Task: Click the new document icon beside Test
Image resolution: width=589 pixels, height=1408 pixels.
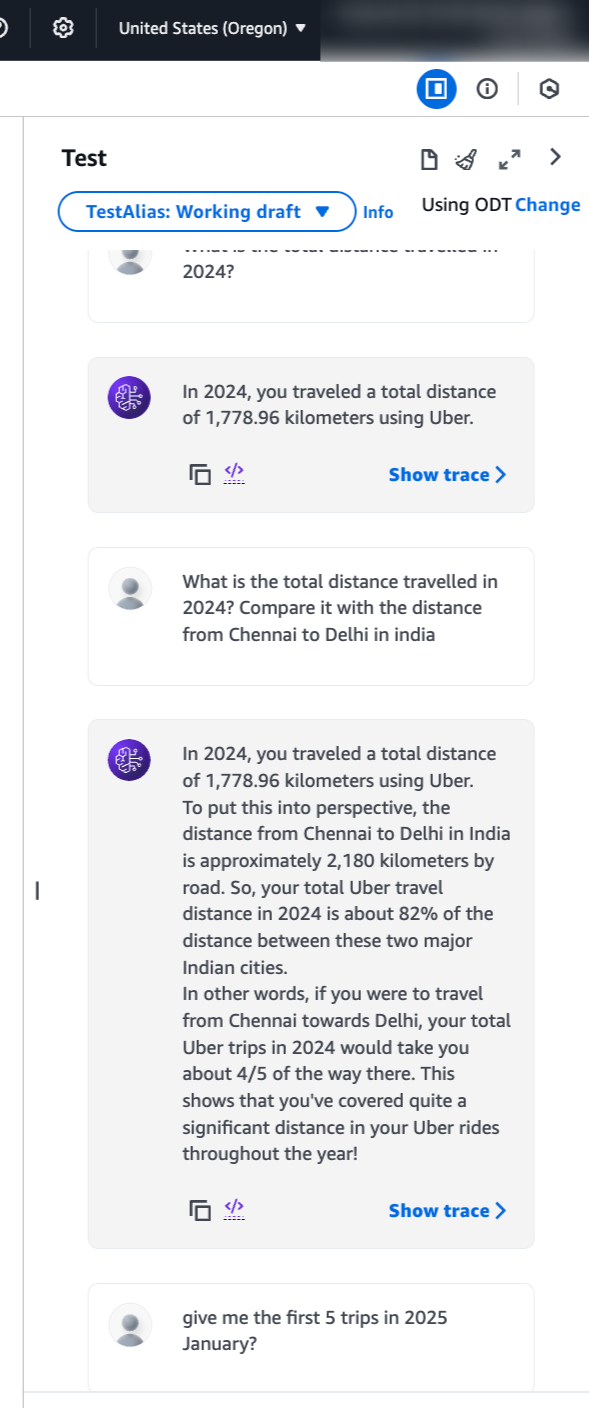Action: pyautogui.click(x=429, y=159)
